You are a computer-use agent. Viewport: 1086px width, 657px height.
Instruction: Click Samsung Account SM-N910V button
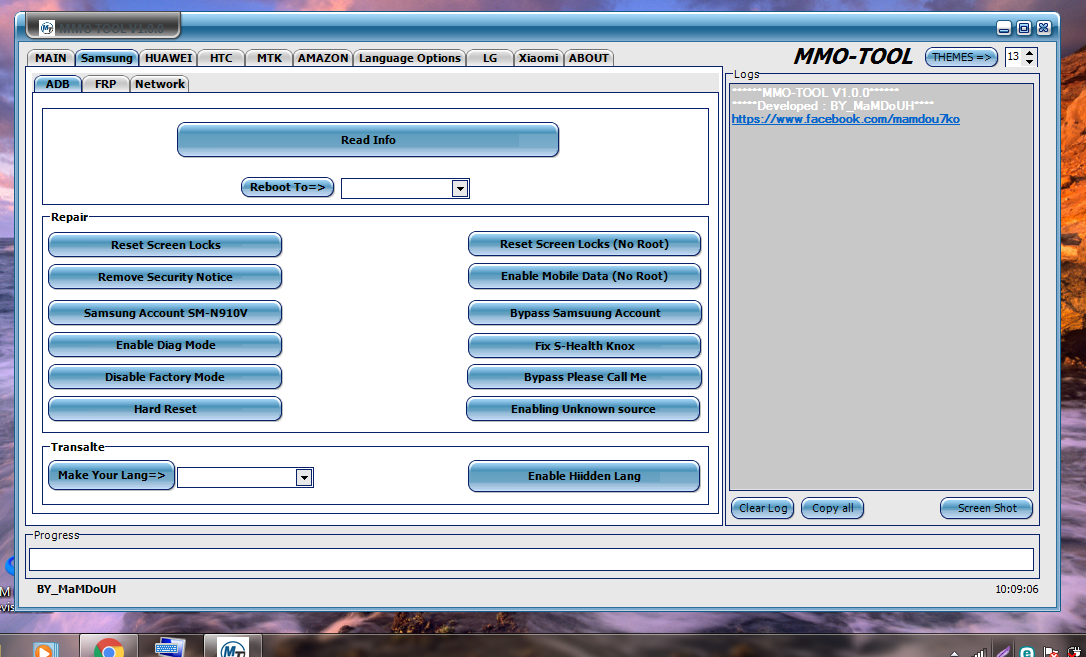coord(165,312)
